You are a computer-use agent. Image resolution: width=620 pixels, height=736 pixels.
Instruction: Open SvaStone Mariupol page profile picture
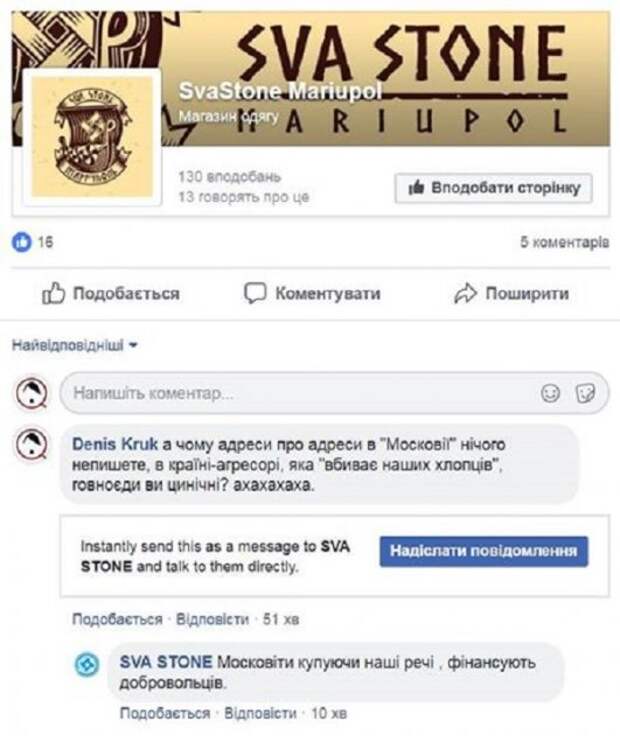point(92,137)
